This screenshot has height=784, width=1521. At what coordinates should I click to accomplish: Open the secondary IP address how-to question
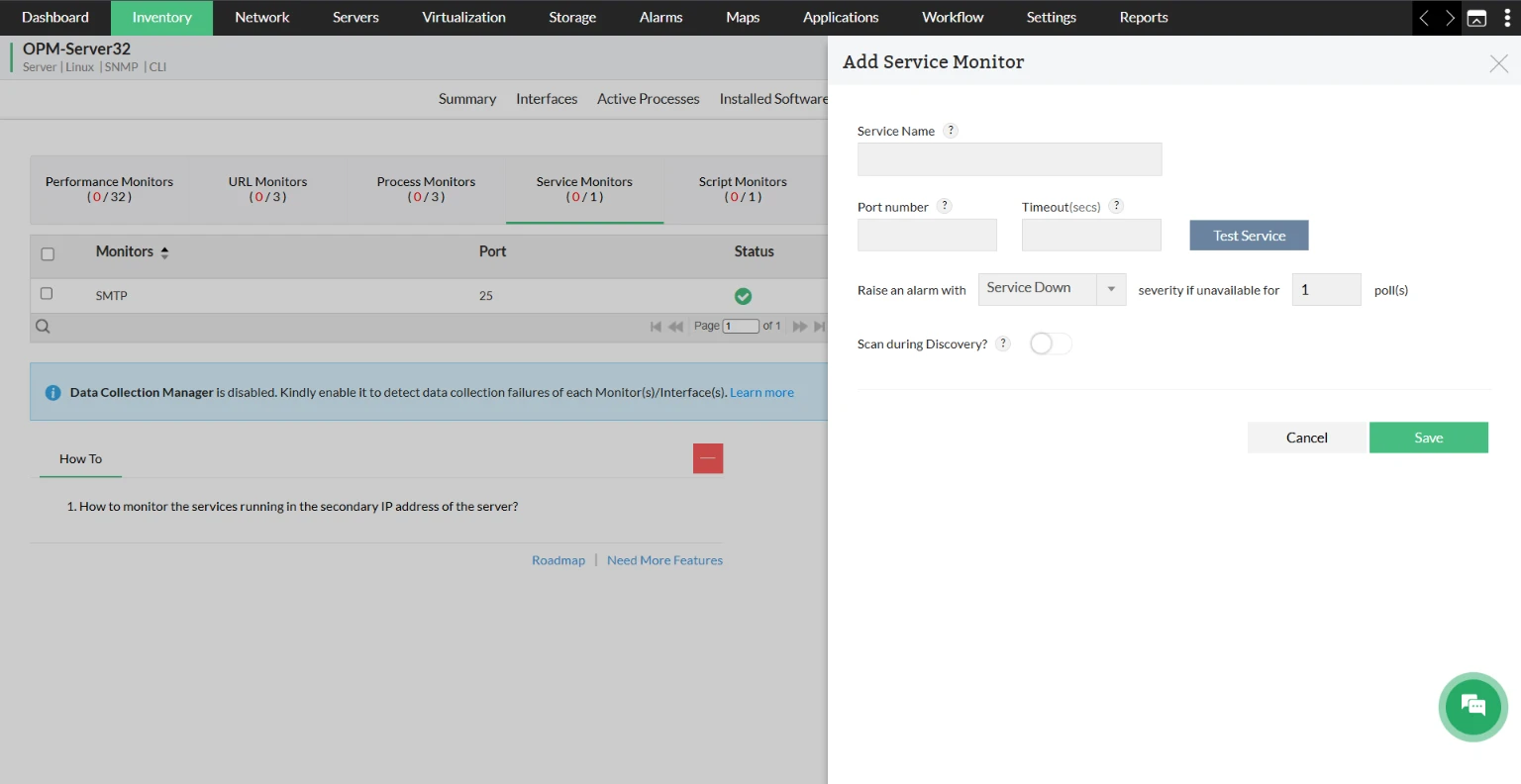pos(299,507)
